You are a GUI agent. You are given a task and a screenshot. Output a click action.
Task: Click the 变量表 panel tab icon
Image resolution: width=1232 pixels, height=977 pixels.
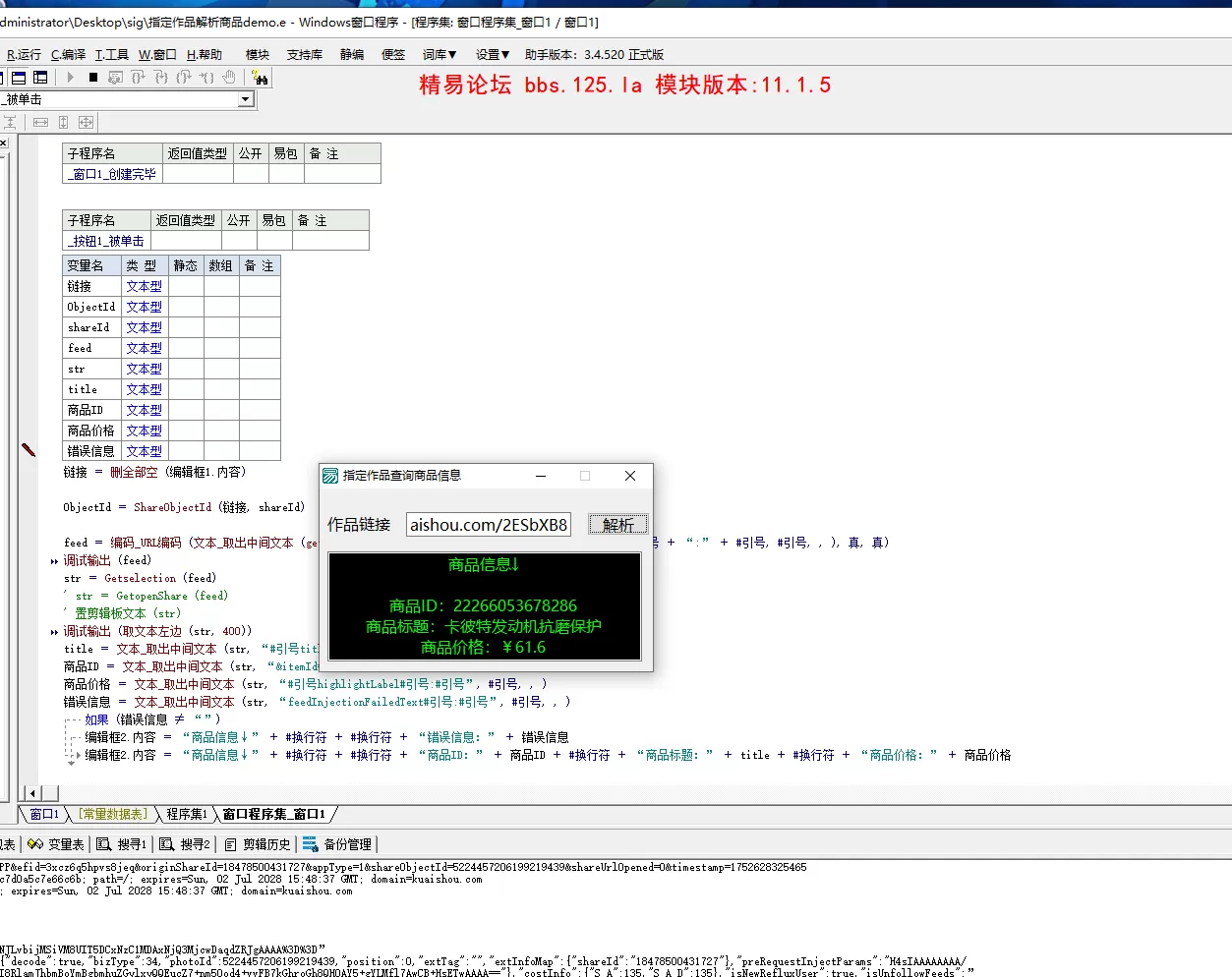point(35,844)
